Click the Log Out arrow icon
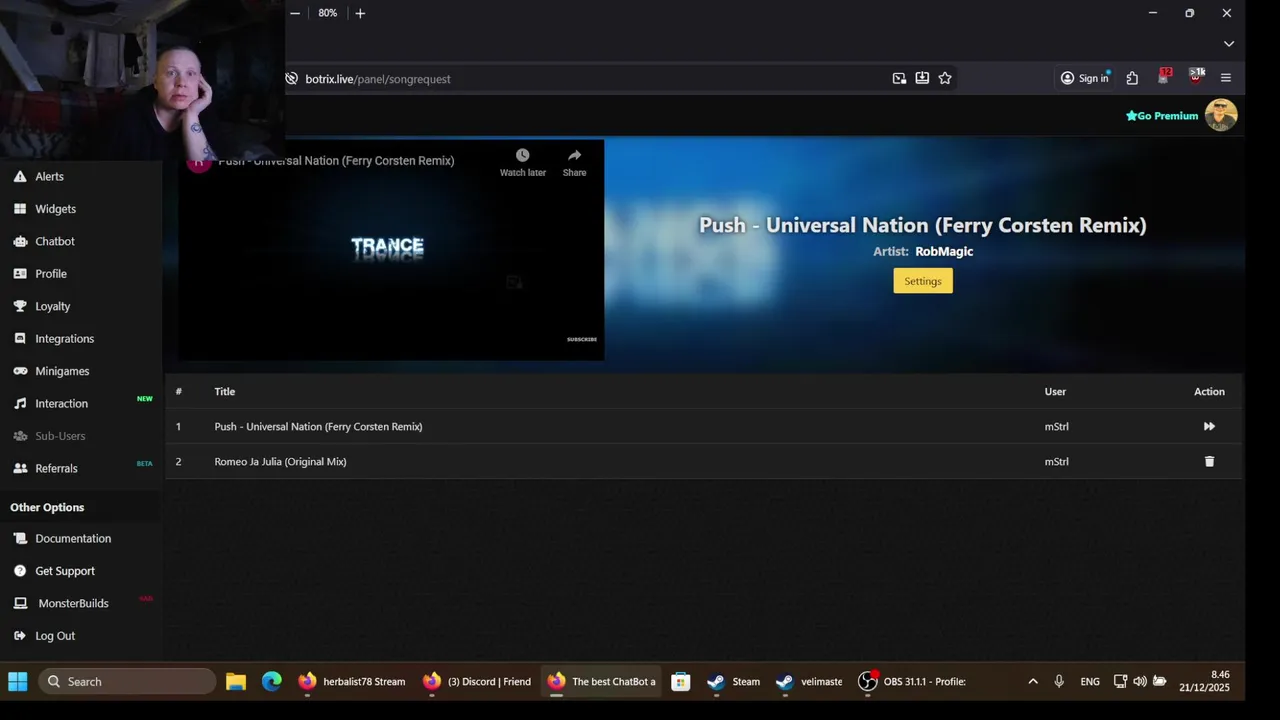Screen dimensions: 1280x720 pos(20,636)
